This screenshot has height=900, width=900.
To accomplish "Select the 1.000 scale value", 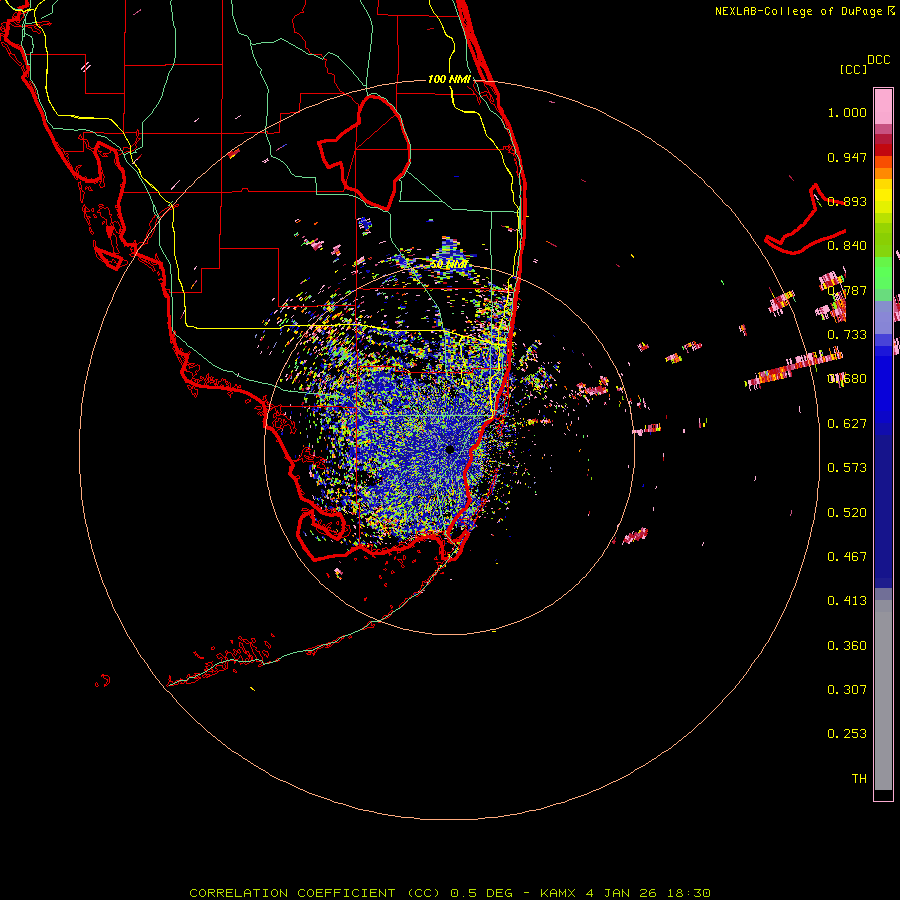I will click(x=847, y=112).
